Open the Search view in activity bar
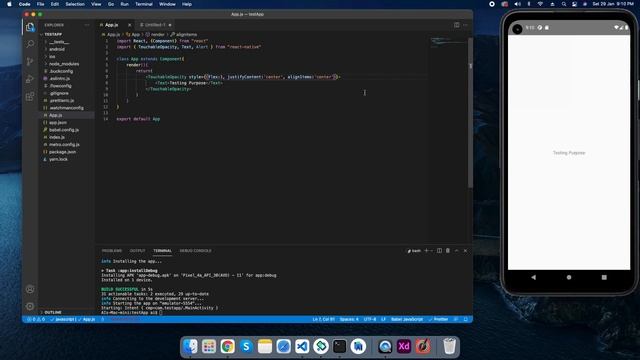This screenshot has width=640, height=360. (x=30, y=44)
